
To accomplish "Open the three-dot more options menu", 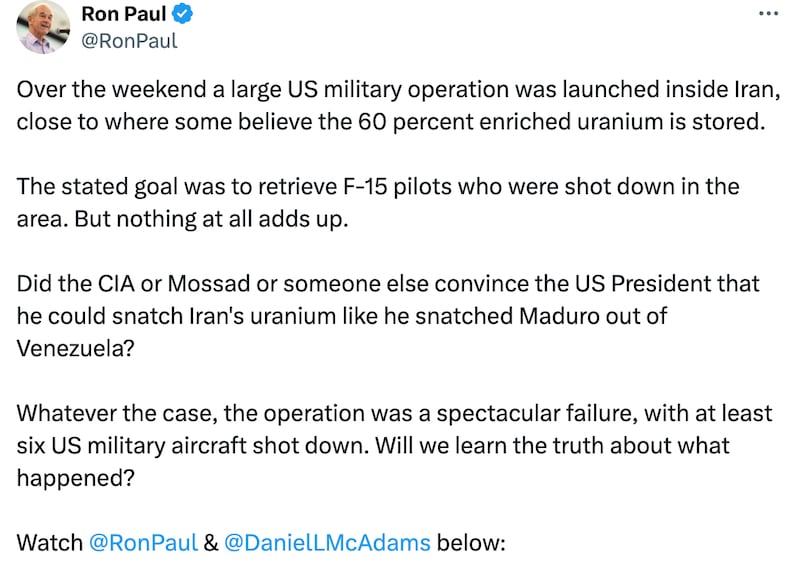I will (767, 14).
